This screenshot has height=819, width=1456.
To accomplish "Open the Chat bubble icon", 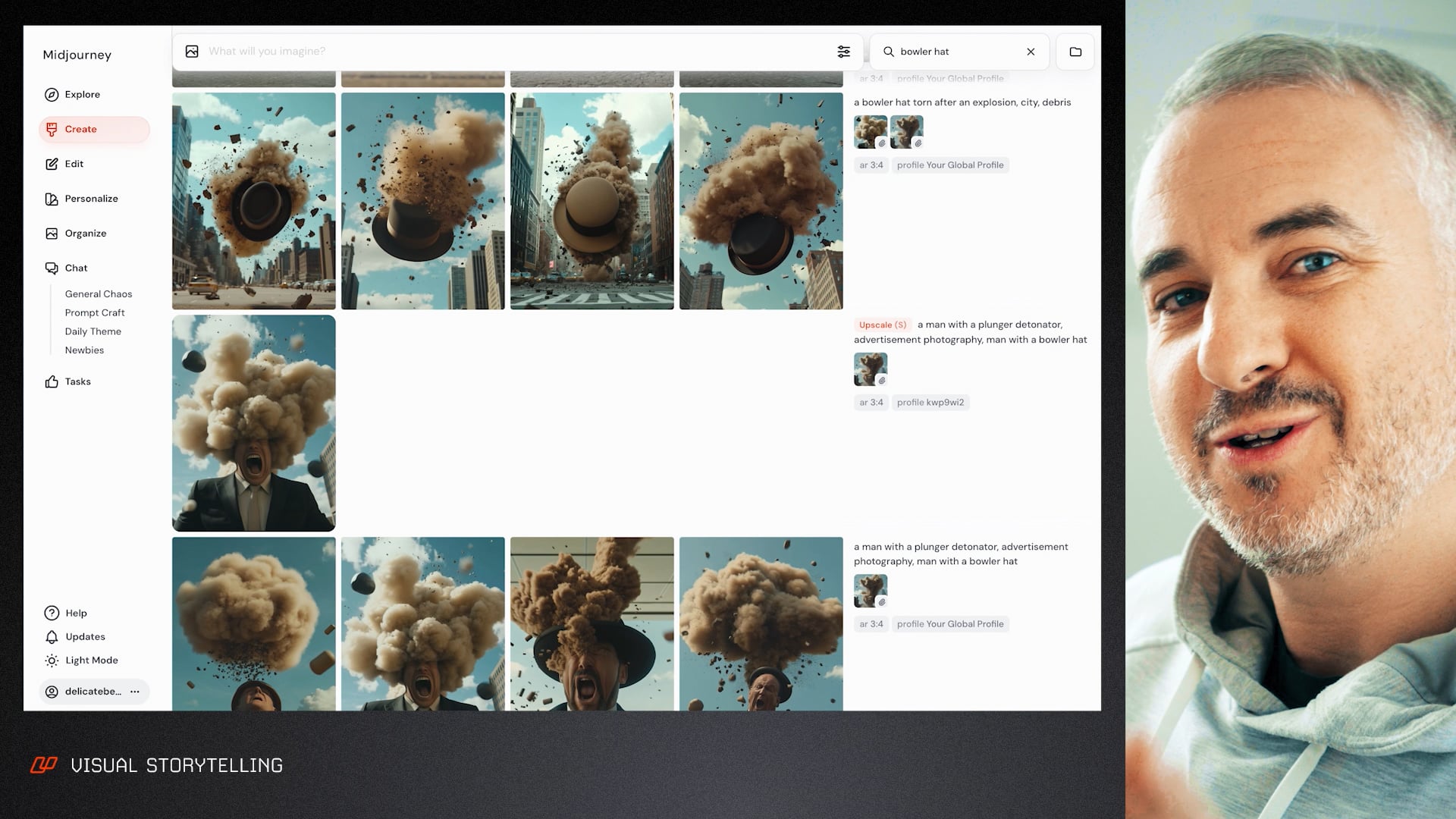I will pyautogui.click(x=51, y=268).
